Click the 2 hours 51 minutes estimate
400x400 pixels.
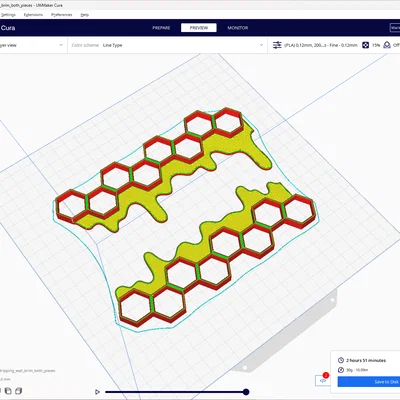[x=366, y=360]
